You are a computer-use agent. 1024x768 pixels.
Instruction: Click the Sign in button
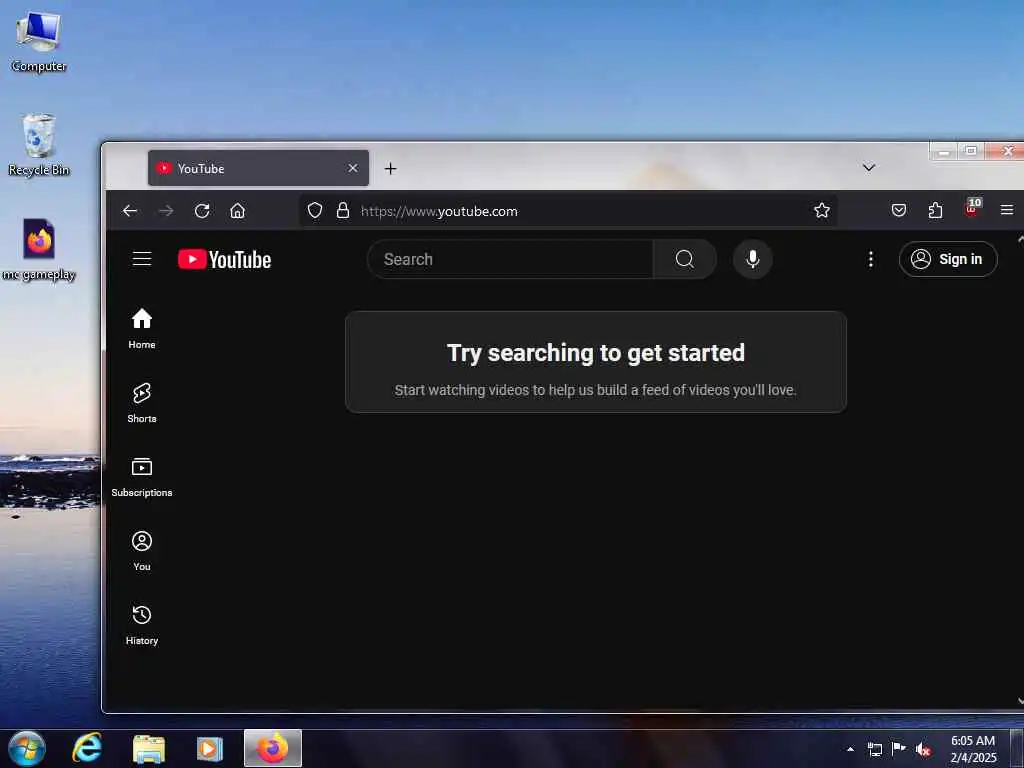coord(948,259)
